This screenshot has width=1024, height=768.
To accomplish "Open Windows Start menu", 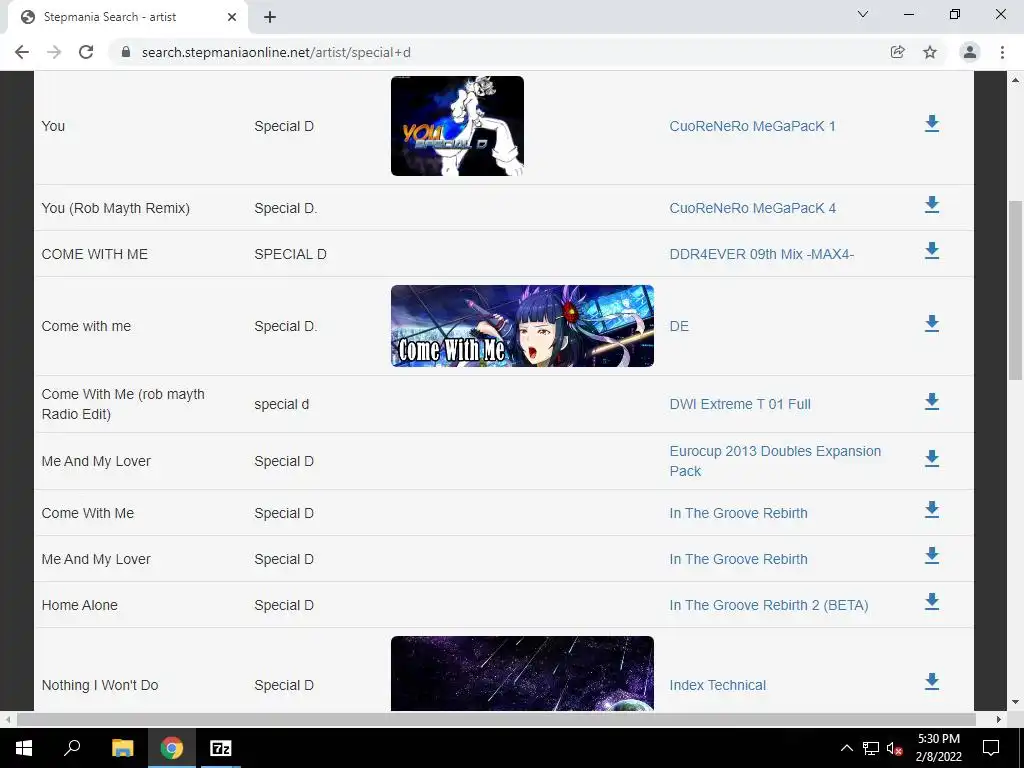I will pyautogui.click(x=24, y=748).
